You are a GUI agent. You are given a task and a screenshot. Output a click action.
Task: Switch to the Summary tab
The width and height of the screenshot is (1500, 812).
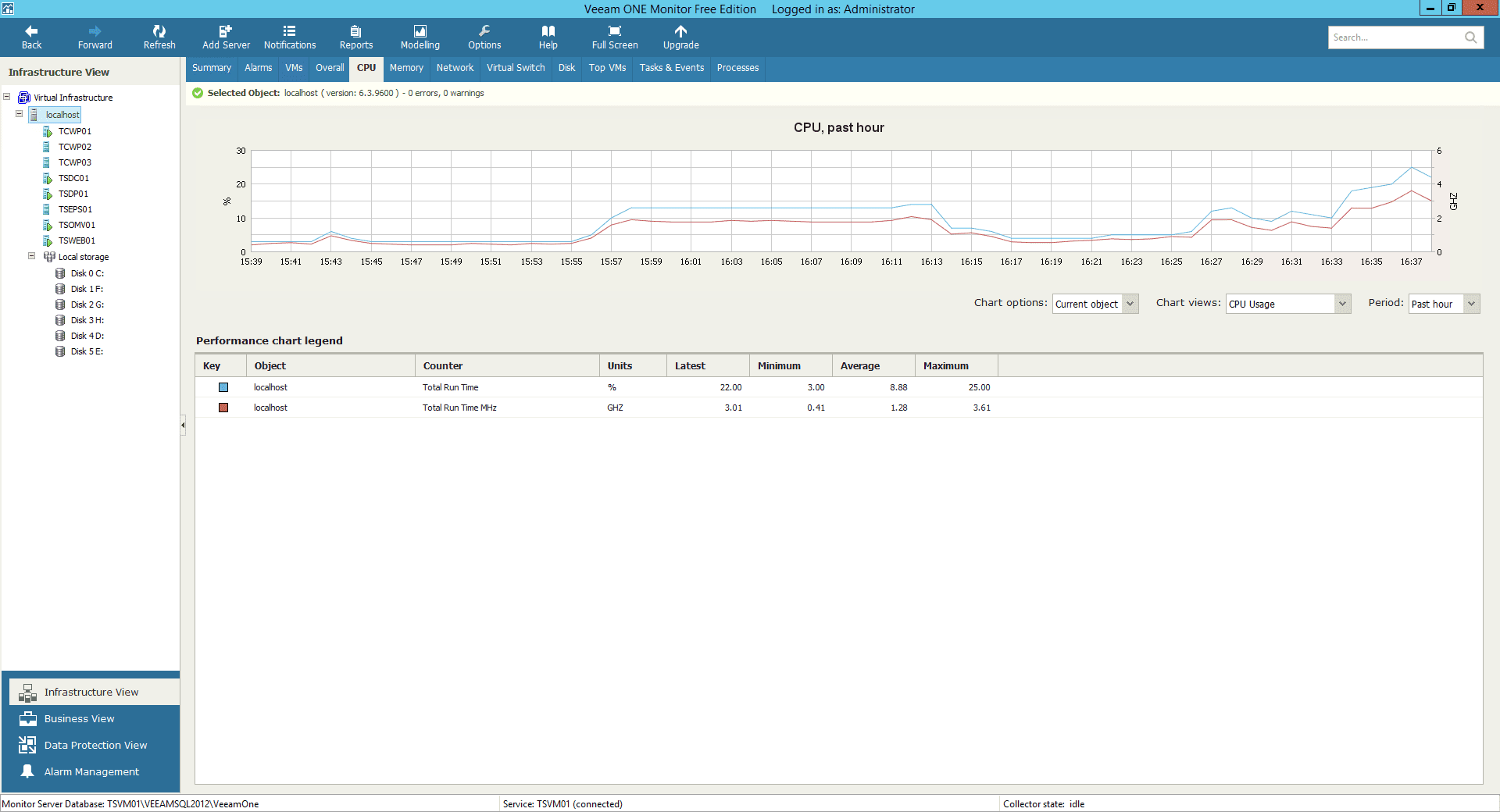coord(212,68)
